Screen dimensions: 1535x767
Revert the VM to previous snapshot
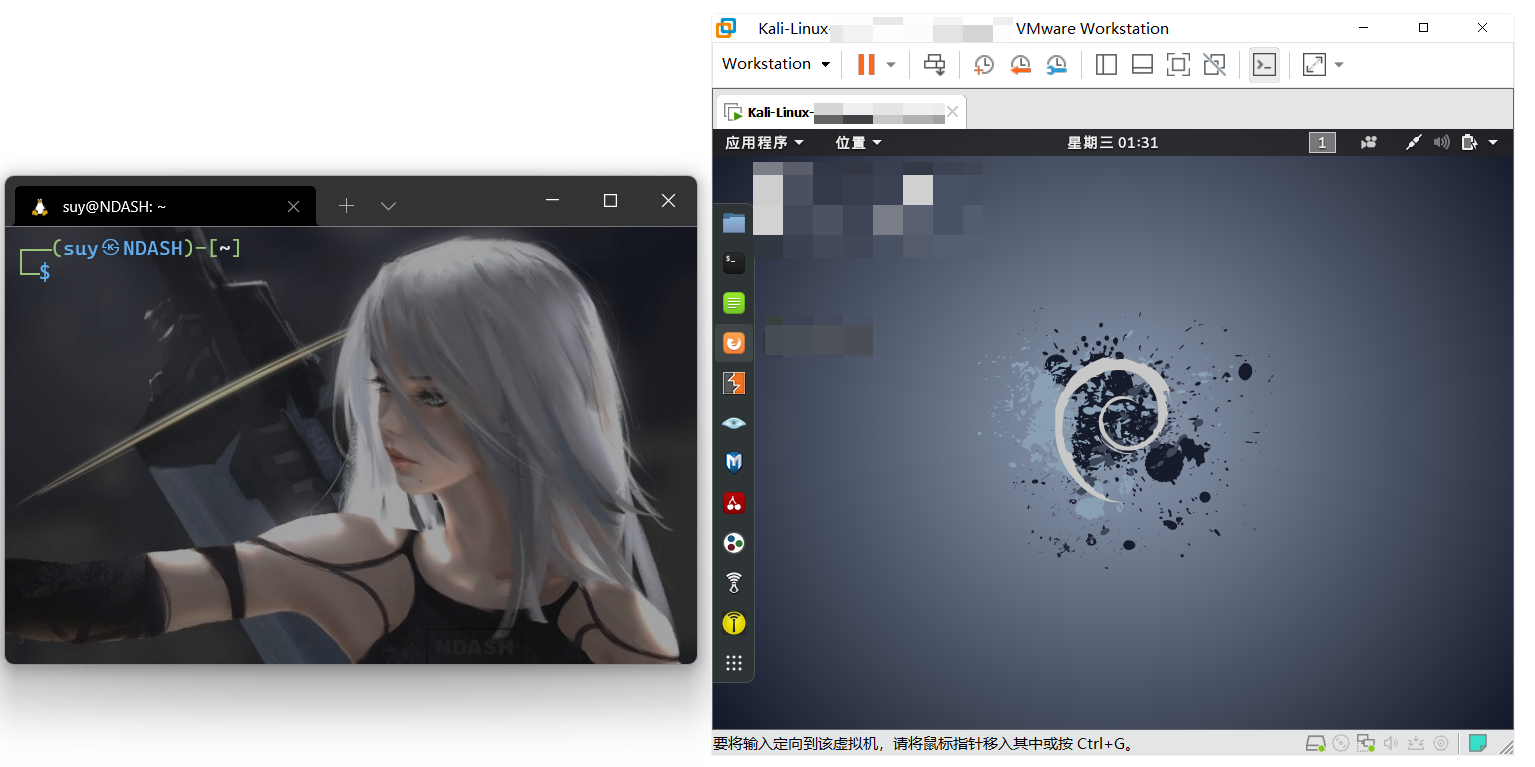[x=1020, y=64]
